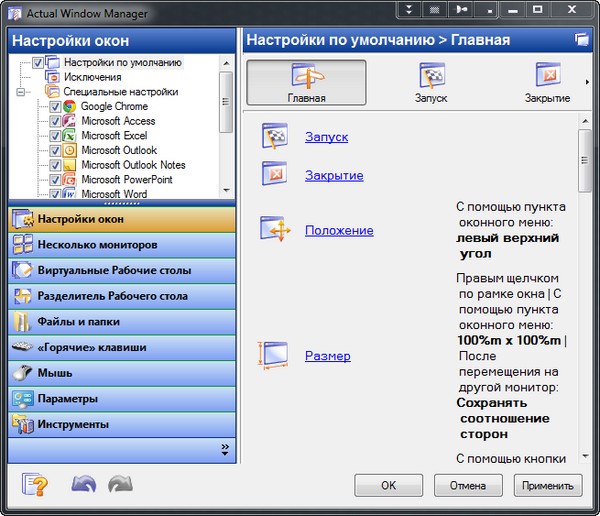
Task: Open the Запуск link
Action: point(326,137)
